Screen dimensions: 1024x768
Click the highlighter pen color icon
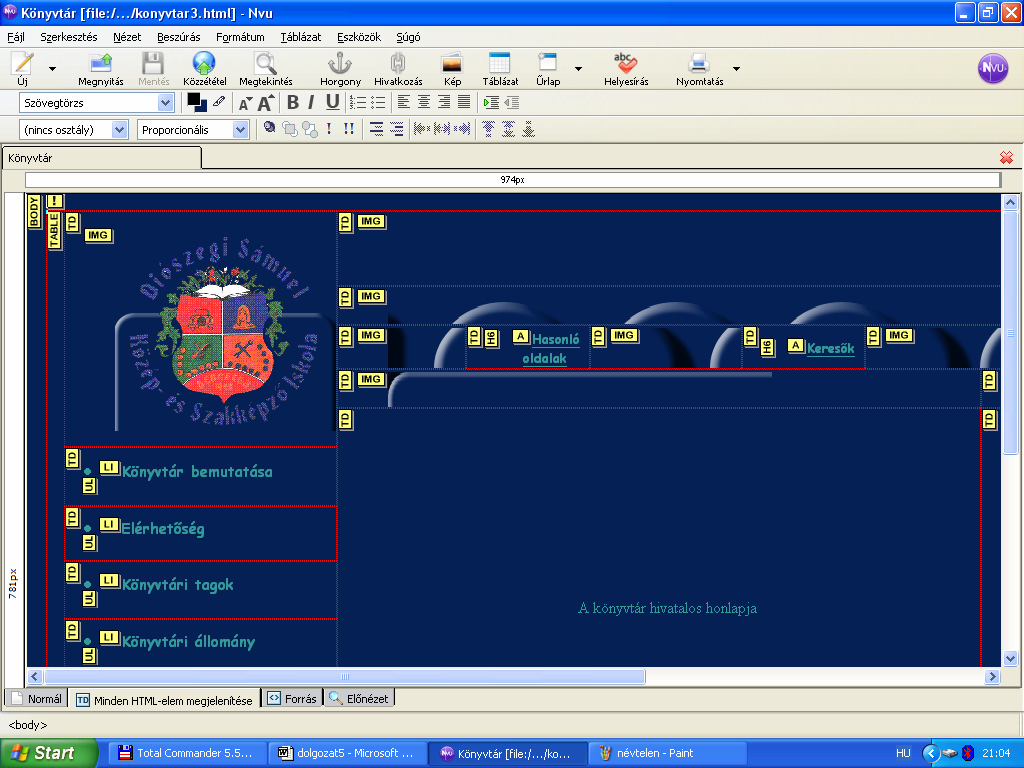click(219, 102)
